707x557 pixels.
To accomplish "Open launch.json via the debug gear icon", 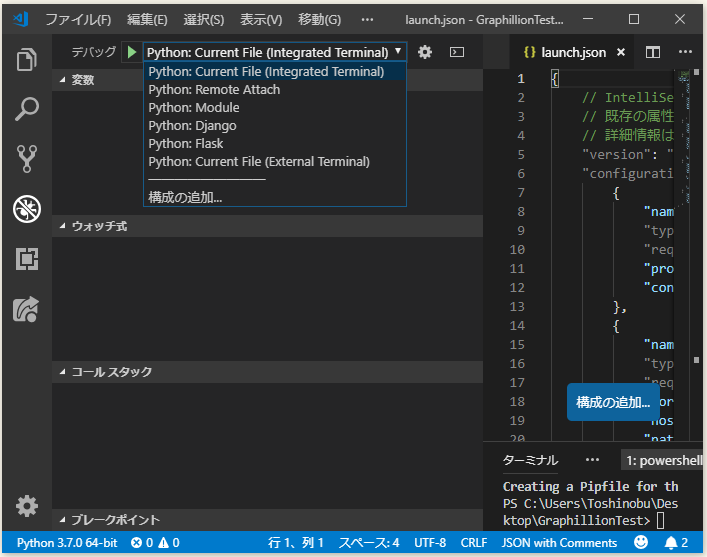I will tap(425, 52).
